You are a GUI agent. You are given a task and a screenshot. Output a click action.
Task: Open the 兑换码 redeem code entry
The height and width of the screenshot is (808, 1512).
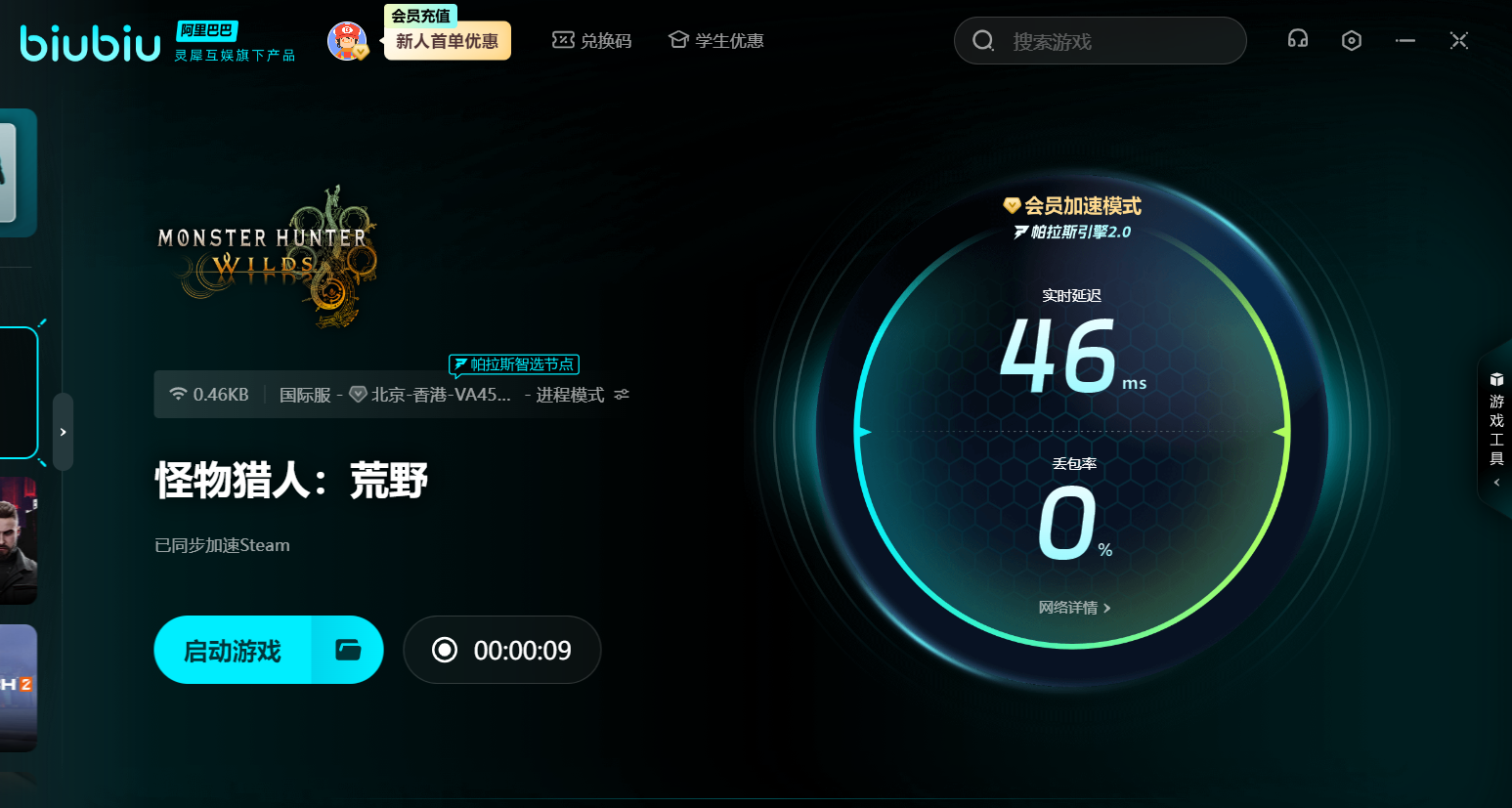pyautogui.click(x=592, y=41)
